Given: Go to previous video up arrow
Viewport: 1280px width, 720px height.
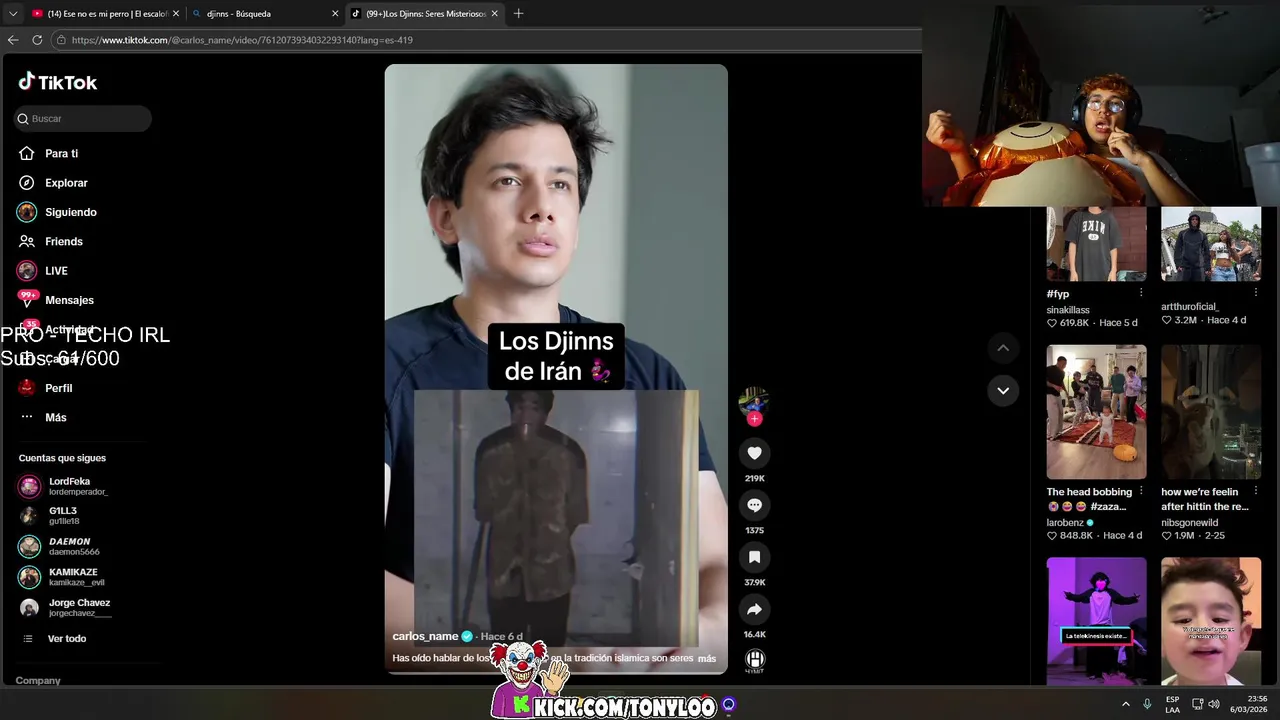Looking at the screenshot, I should point(1003,348).
